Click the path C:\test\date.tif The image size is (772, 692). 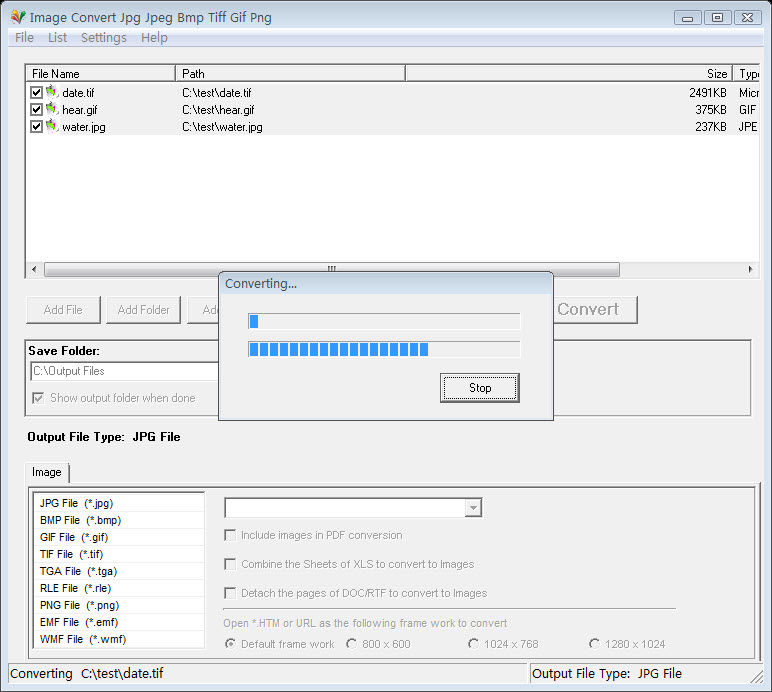coord(217,93)
